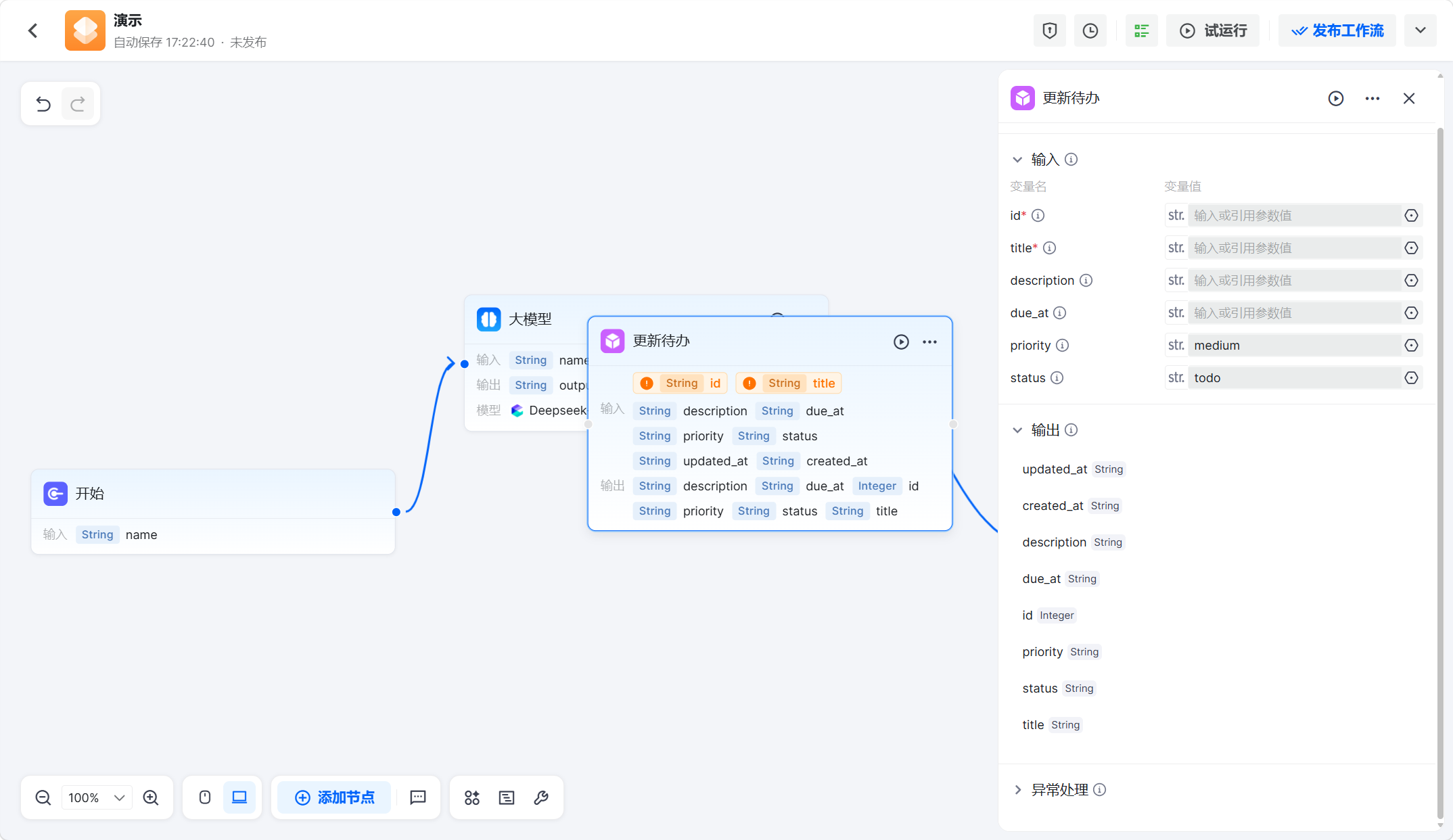Show info for due_at variable
The height and width of the screenshot is (840, 1453).
[x=1060, y=313]
